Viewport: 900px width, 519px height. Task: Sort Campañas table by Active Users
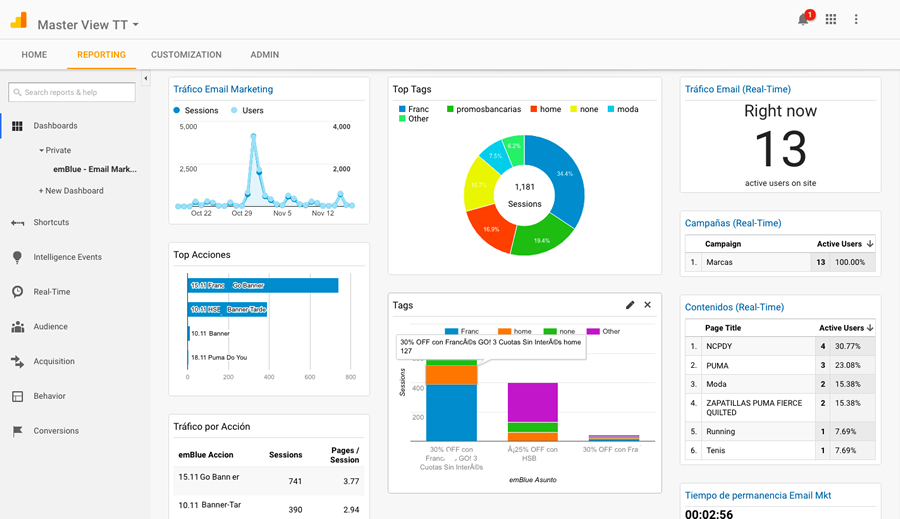845,244
